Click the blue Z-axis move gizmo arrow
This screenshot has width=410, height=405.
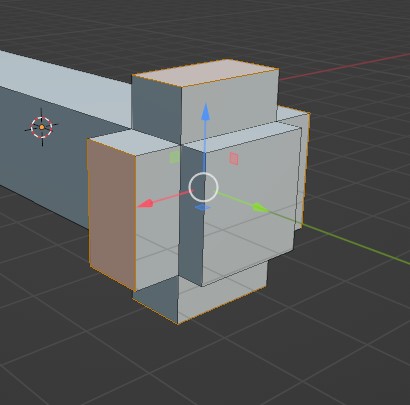click(x=206, y=112)
